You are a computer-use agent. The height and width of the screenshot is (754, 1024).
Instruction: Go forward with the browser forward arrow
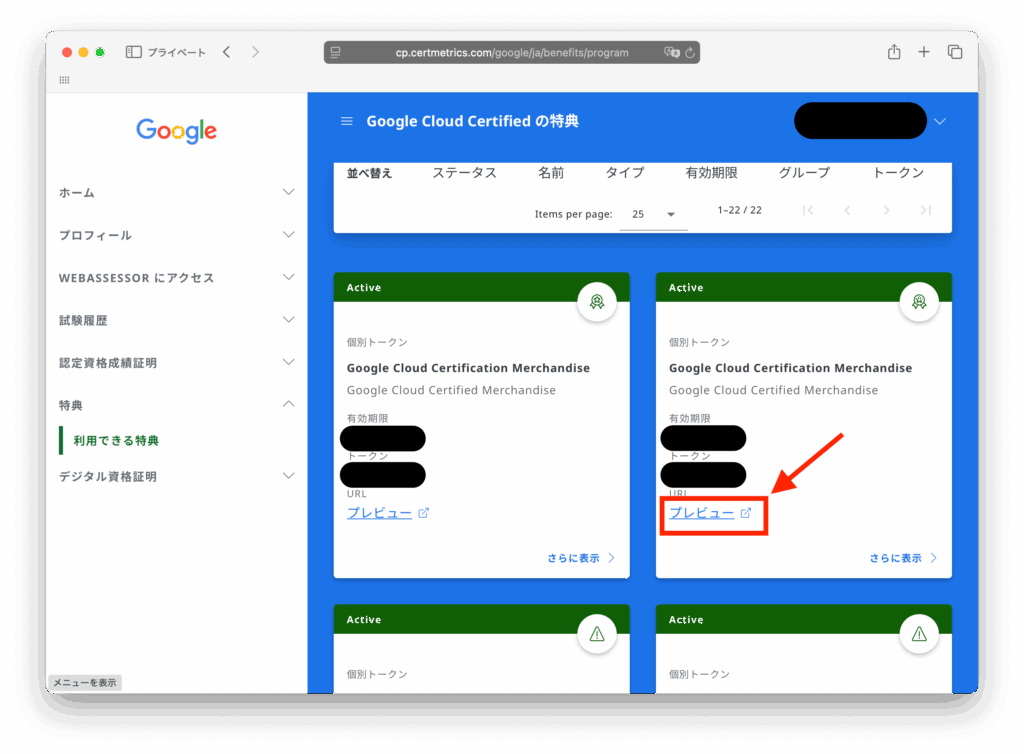[x=255, y=52]
